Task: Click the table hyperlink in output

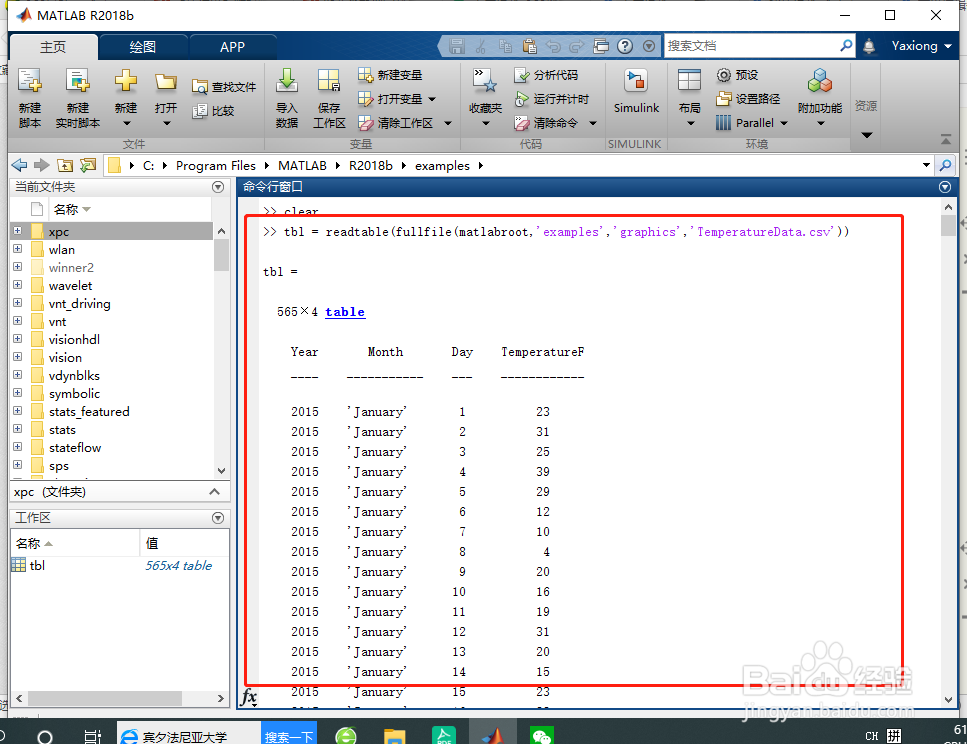Action: (x=345, y=312)
